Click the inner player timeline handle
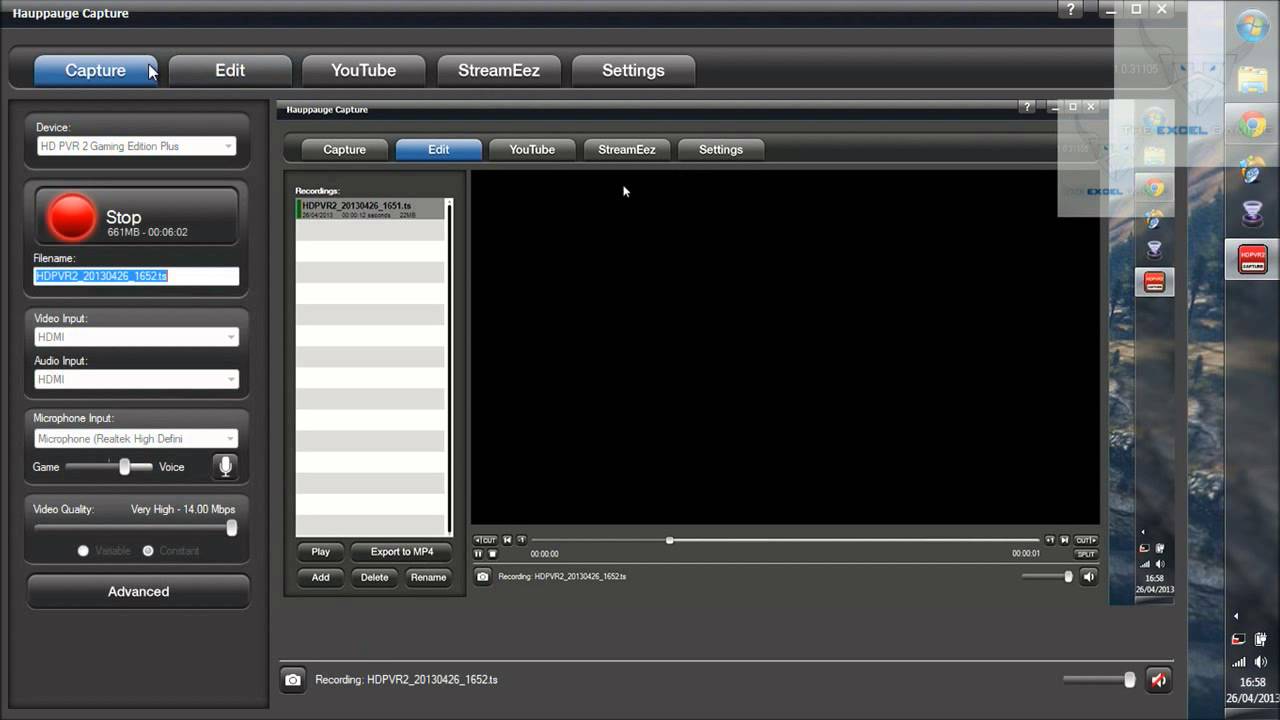The width and height of the screenshot is (1280, 720). click(669, 540)
